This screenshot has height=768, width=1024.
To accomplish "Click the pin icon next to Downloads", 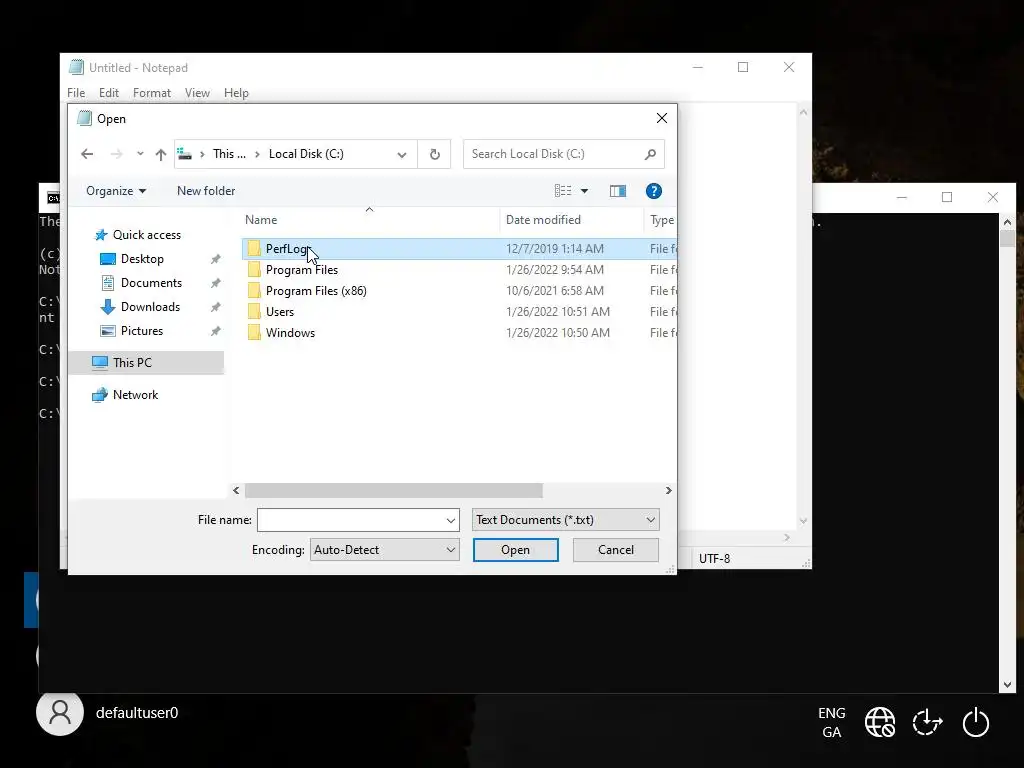I will coord(216,307).
